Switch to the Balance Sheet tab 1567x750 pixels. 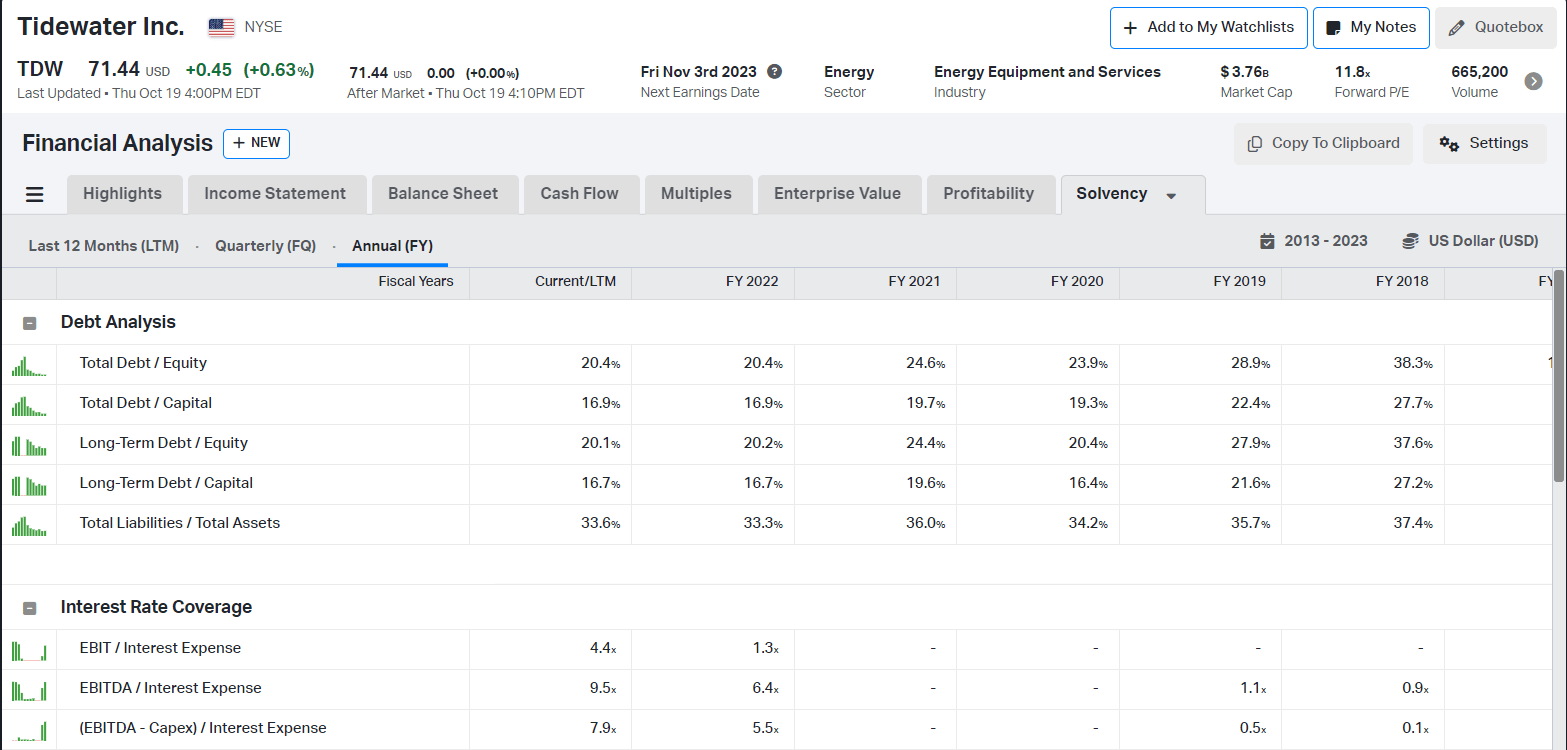(443, 194)
